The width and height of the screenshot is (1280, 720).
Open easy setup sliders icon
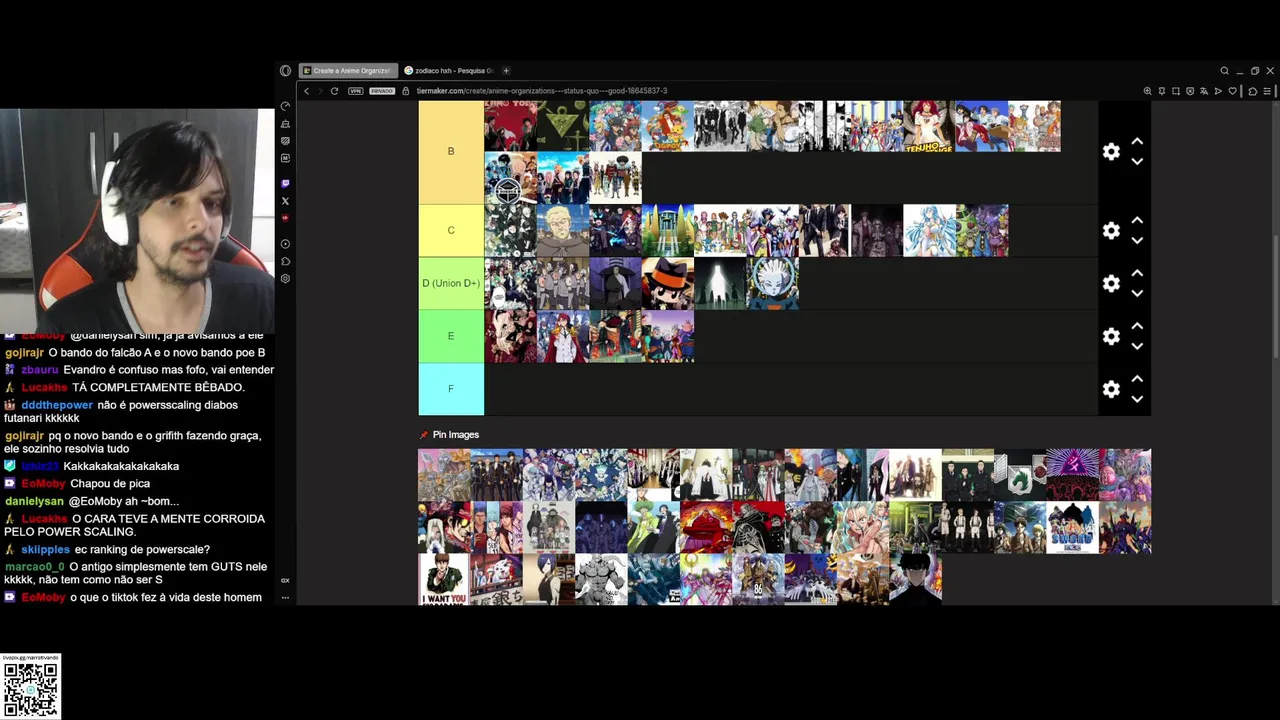click(1268, 91)
